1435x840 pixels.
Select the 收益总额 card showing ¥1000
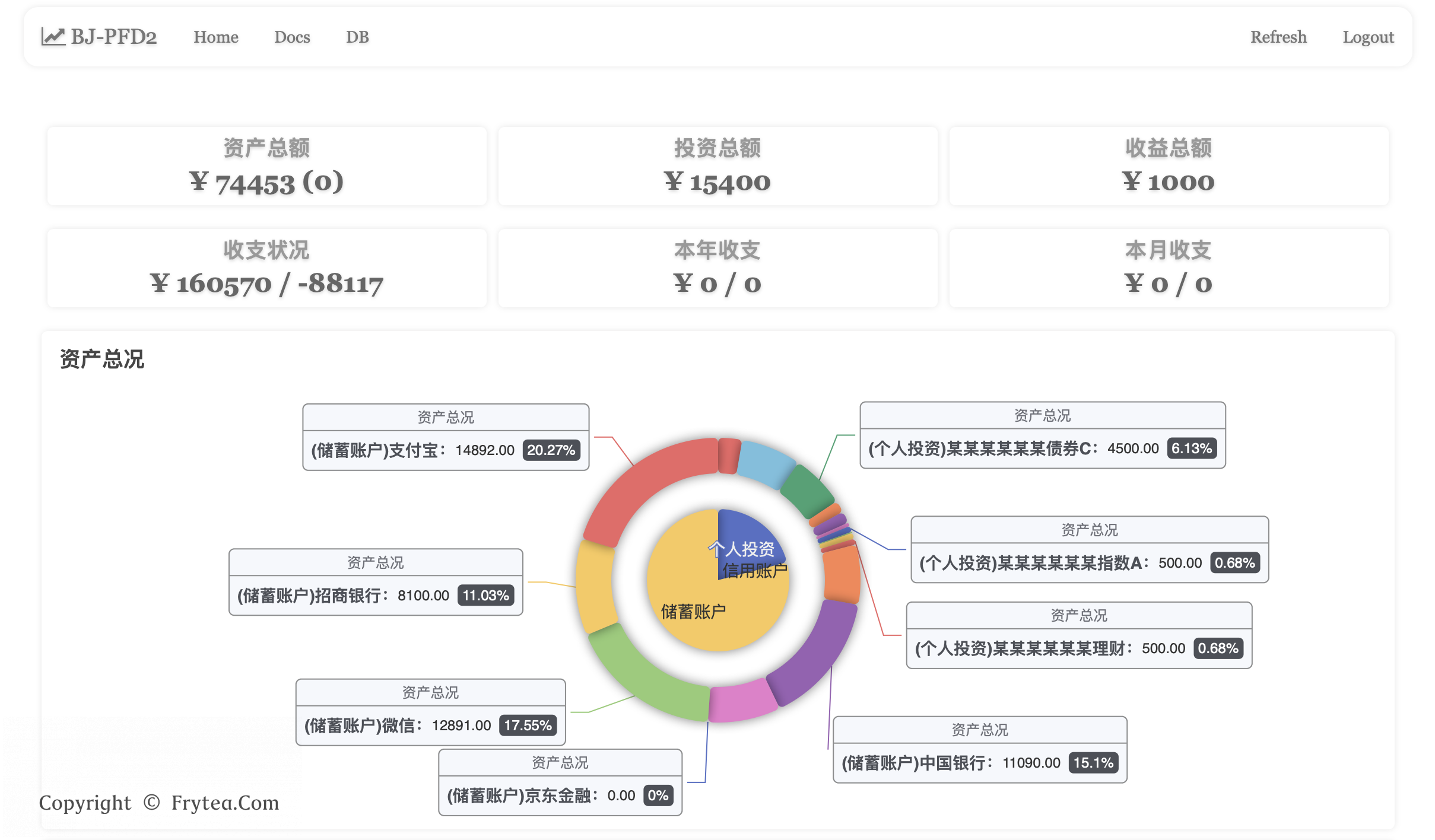pos(1168,166)
